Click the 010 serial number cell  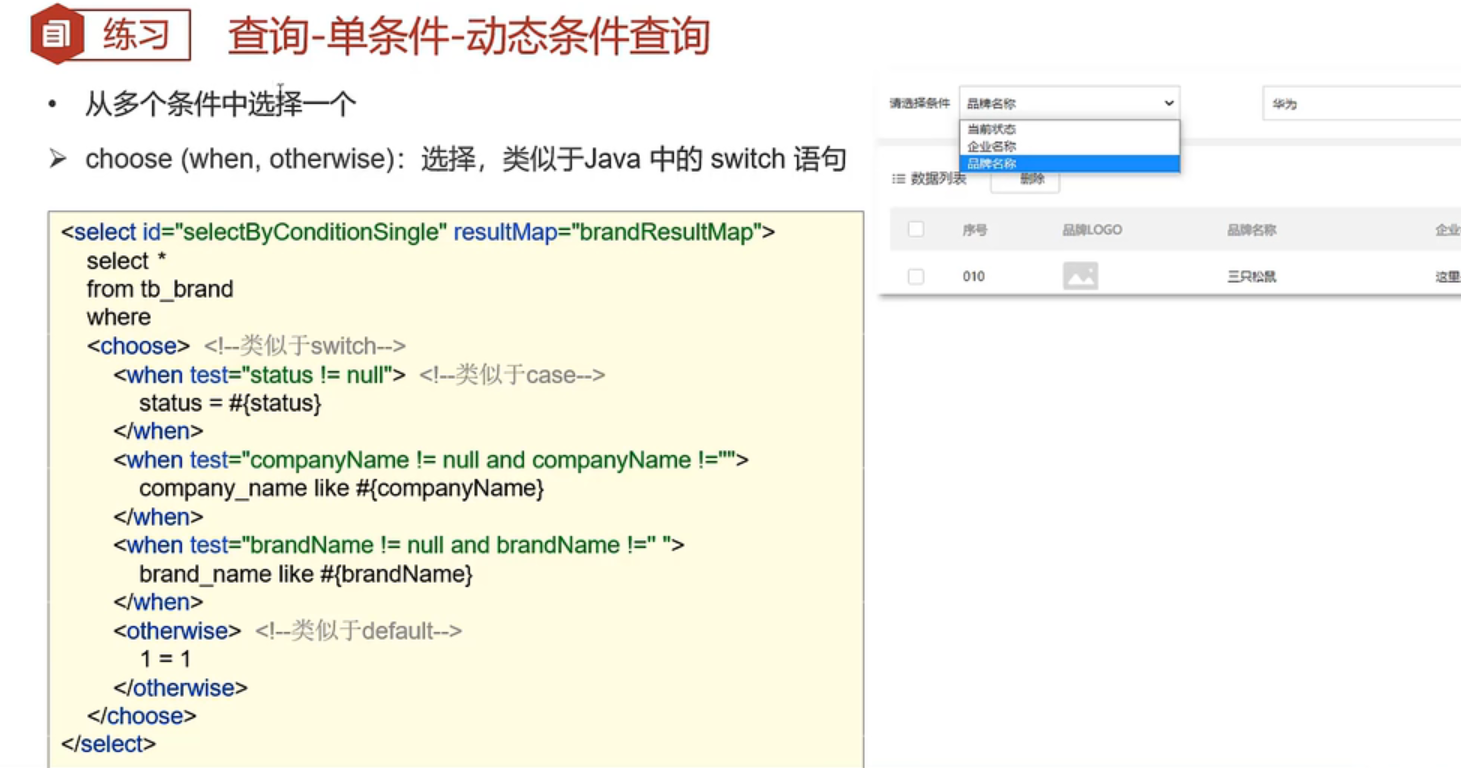coord(974,277)
